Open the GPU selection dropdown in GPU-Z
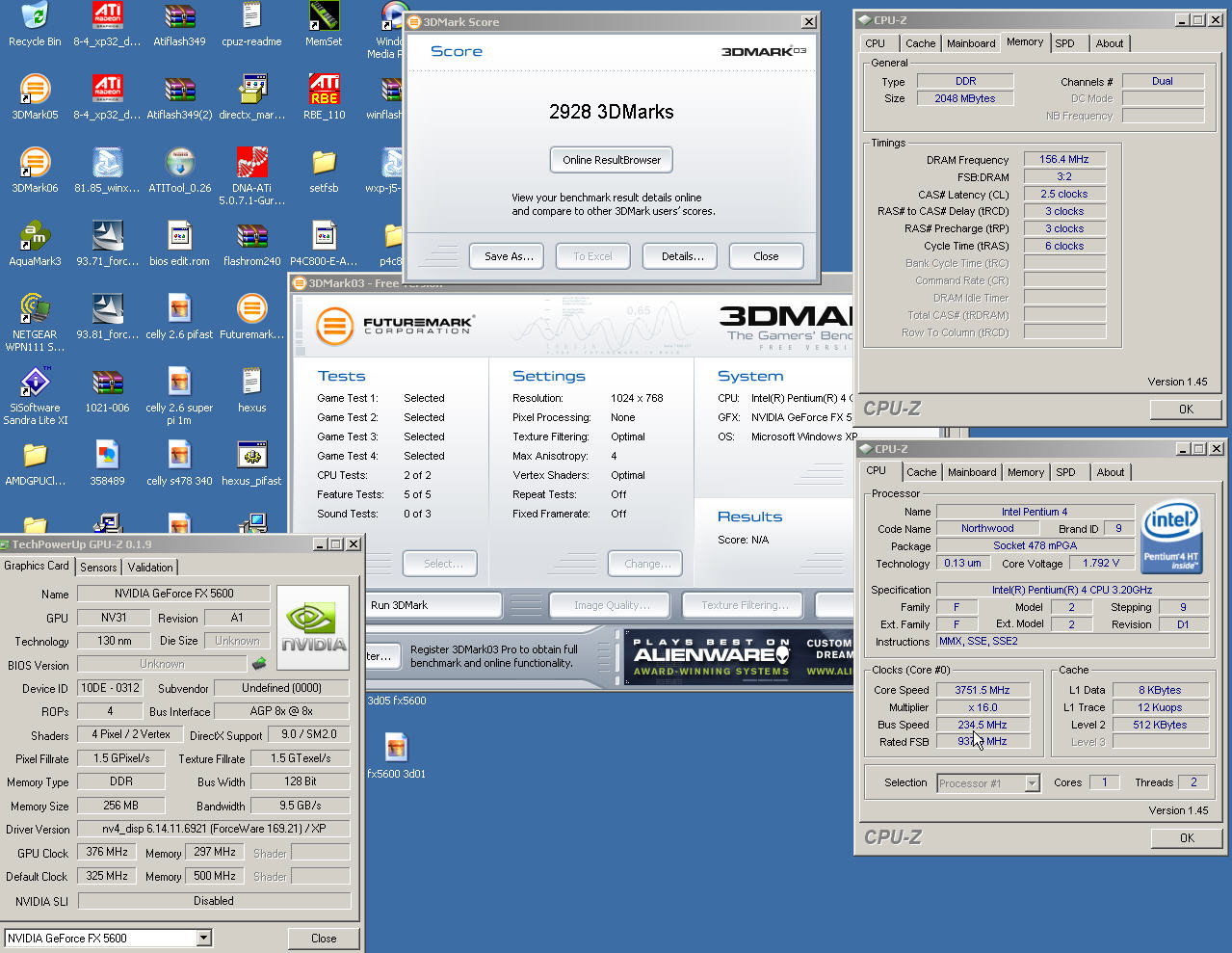 pos(203,938)
